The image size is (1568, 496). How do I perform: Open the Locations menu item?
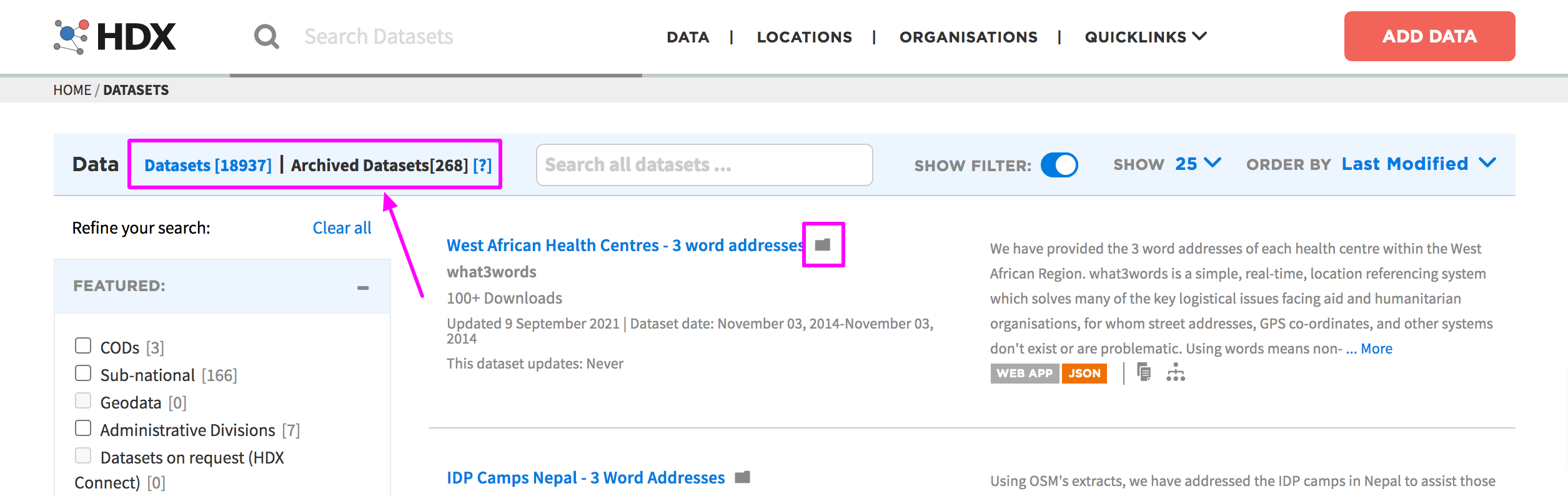(804, 37)
